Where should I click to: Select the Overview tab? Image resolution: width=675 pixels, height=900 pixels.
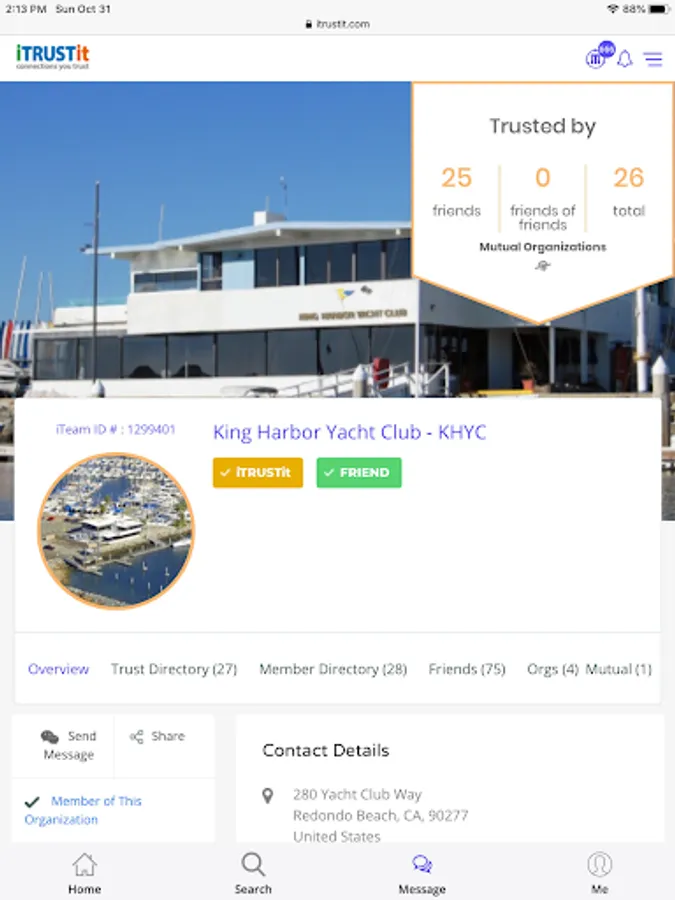(59, 669)
